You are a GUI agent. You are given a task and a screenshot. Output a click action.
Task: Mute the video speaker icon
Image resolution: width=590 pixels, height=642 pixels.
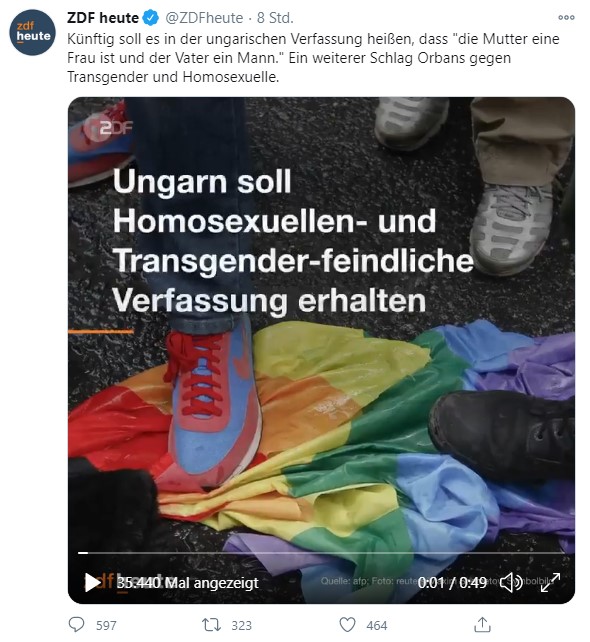pos(511,582)
